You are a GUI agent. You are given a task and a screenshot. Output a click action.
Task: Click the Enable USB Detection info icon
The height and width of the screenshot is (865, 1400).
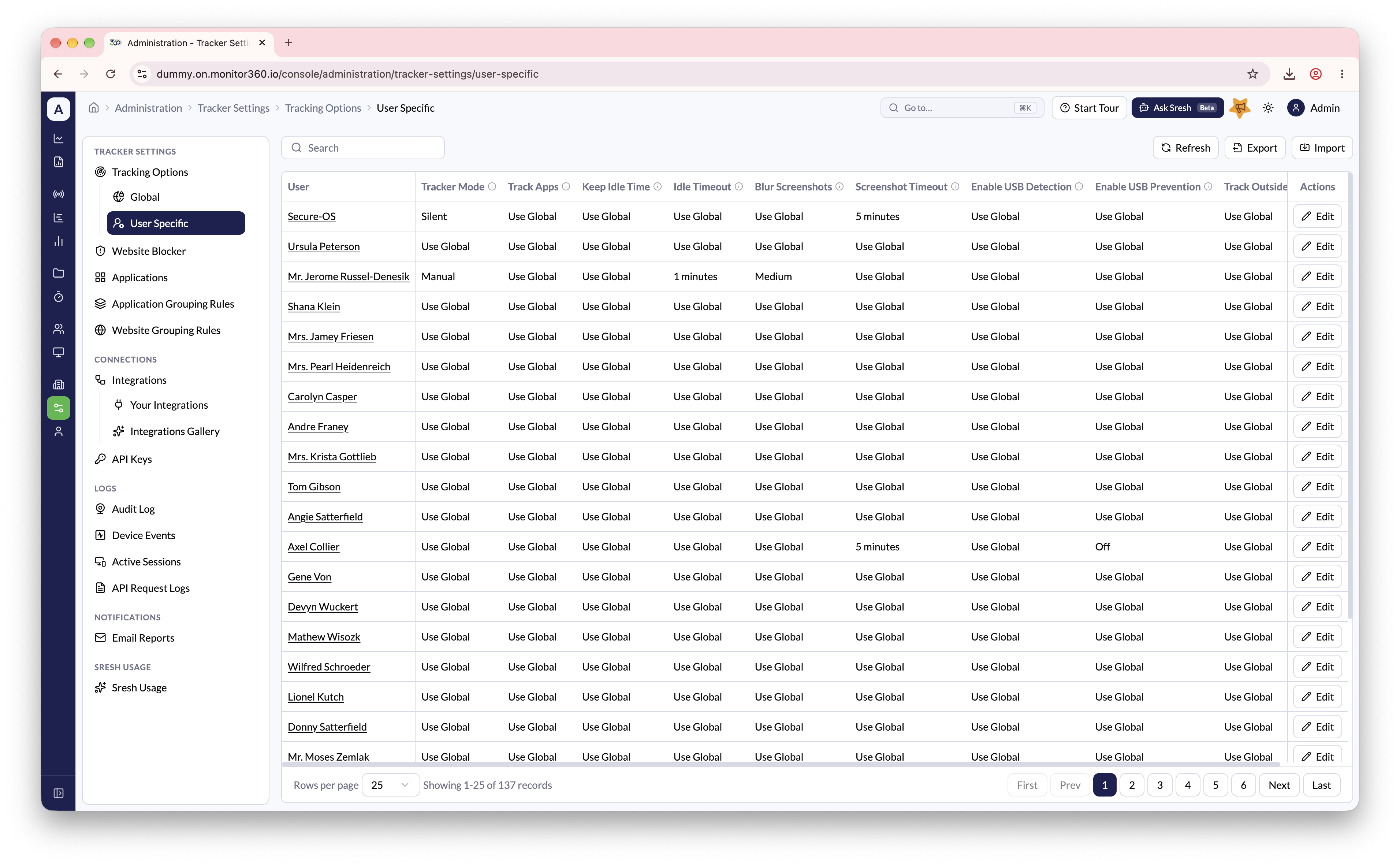point(1079,186)
